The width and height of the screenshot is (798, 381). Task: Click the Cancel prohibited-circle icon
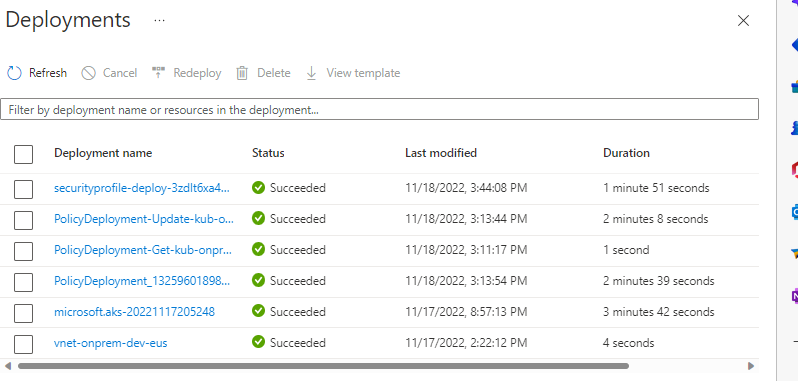(89, 73)
